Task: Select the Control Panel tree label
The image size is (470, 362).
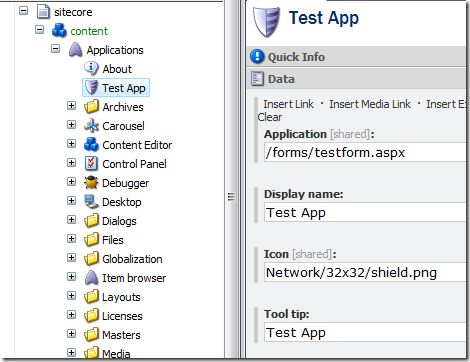Action: (x=134, y=164)
